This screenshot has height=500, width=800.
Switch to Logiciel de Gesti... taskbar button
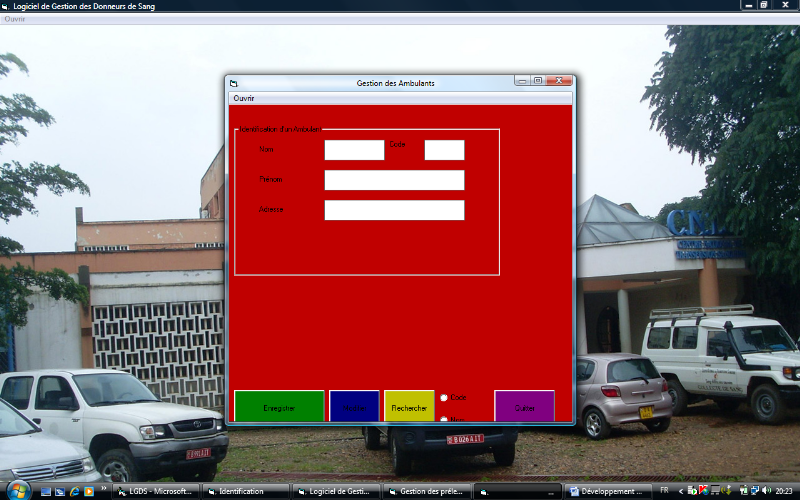[337, 491]
